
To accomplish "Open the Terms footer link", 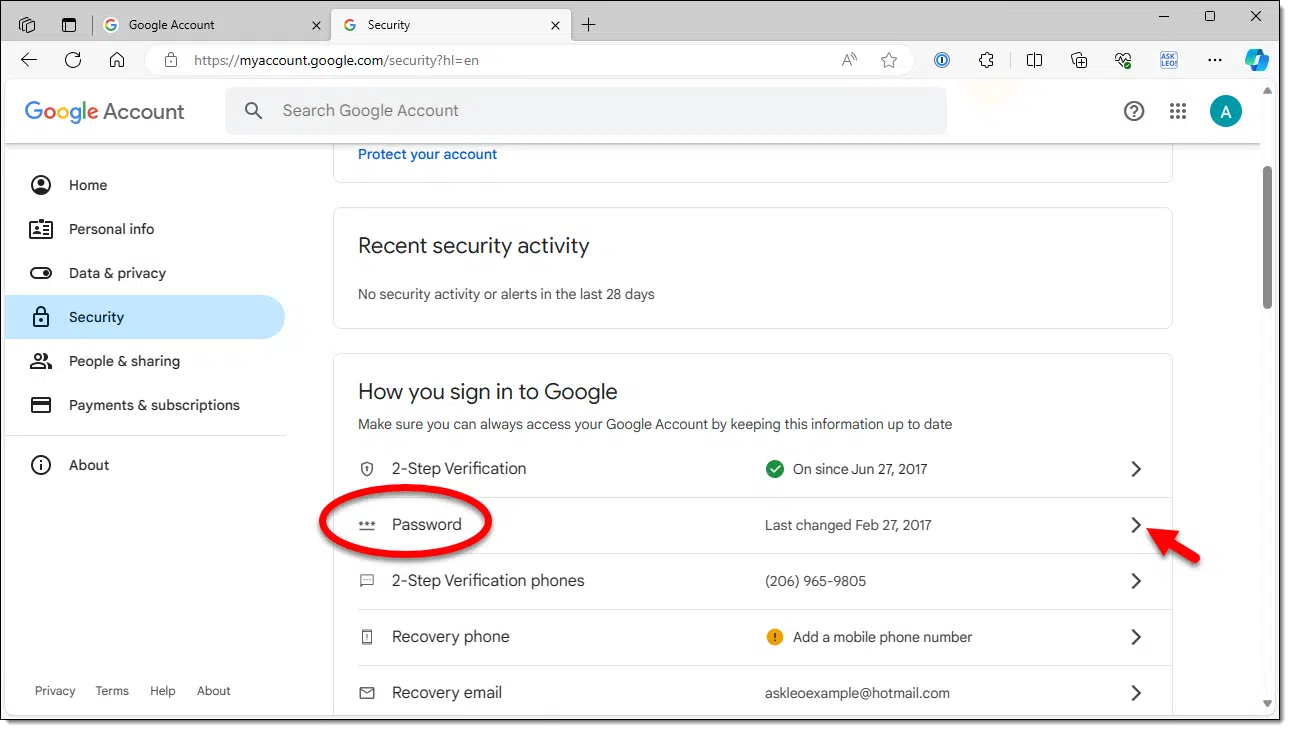I will (112, 691).
